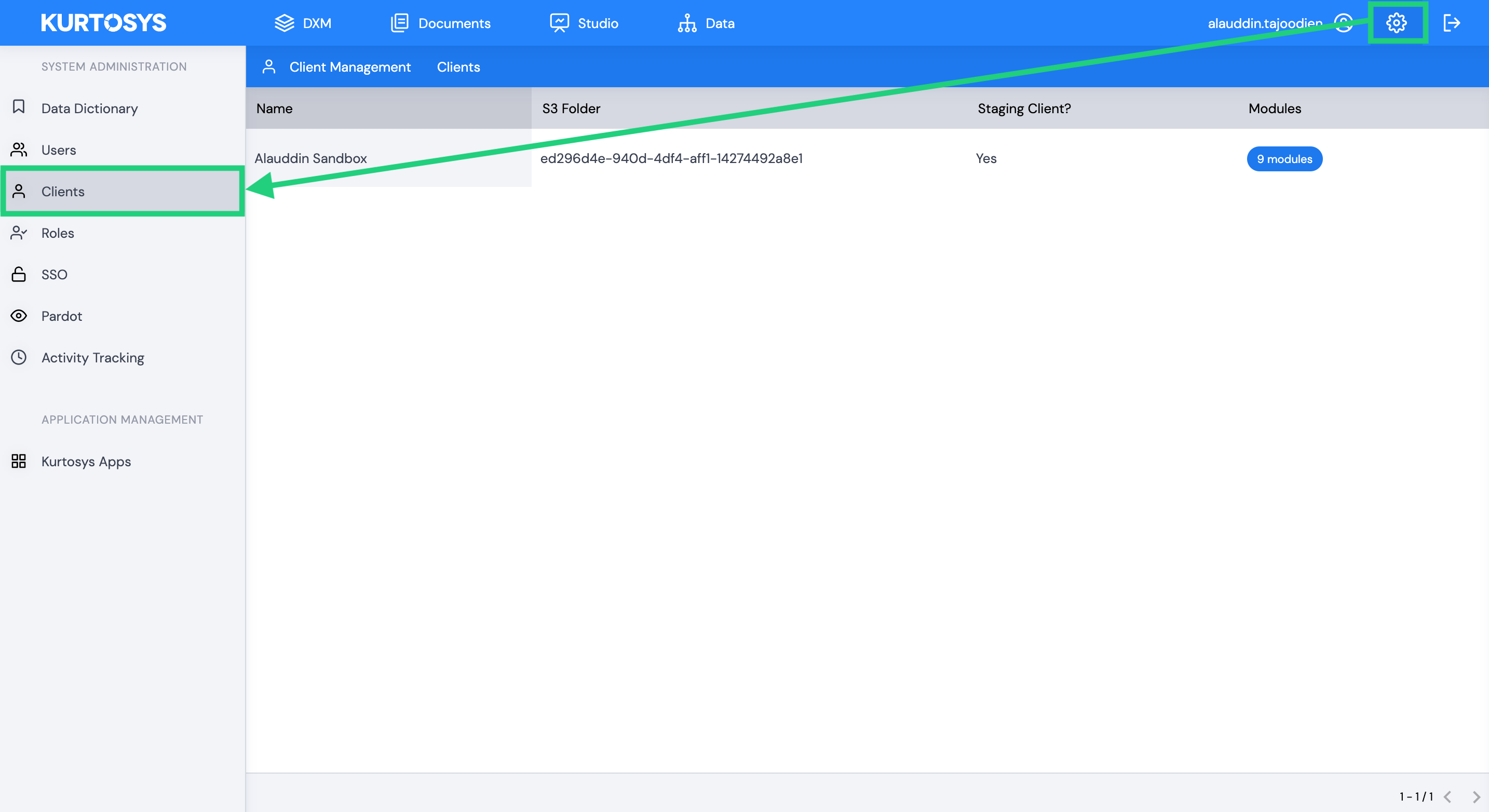Click the SSO lock icon
This screenshot has height=812, width=1489.
tap(19, 274)
